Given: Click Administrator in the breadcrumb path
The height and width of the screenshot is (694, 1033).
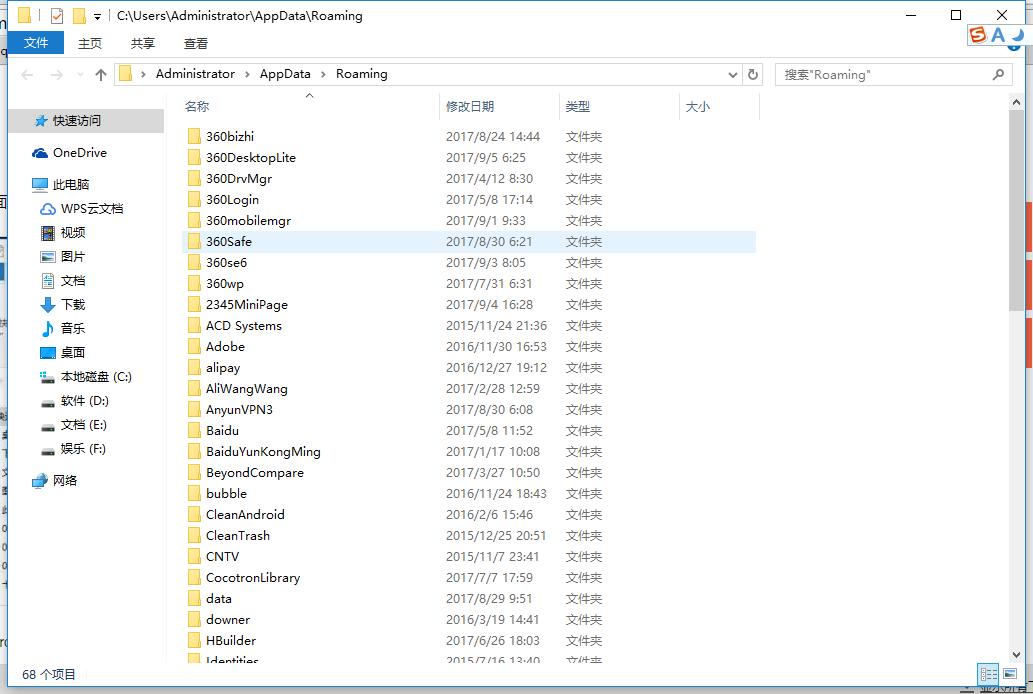Looking at the screenshot, I should click(x=196, y=74).
